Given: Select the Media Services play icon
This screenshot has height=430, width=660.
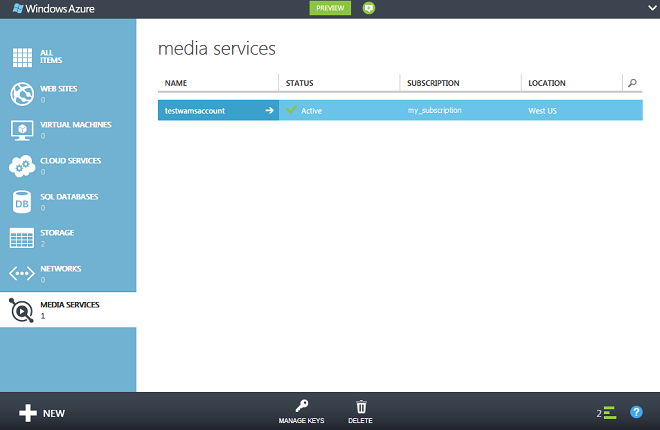Looking at the screenshot, I should click(x=21, y=311).
